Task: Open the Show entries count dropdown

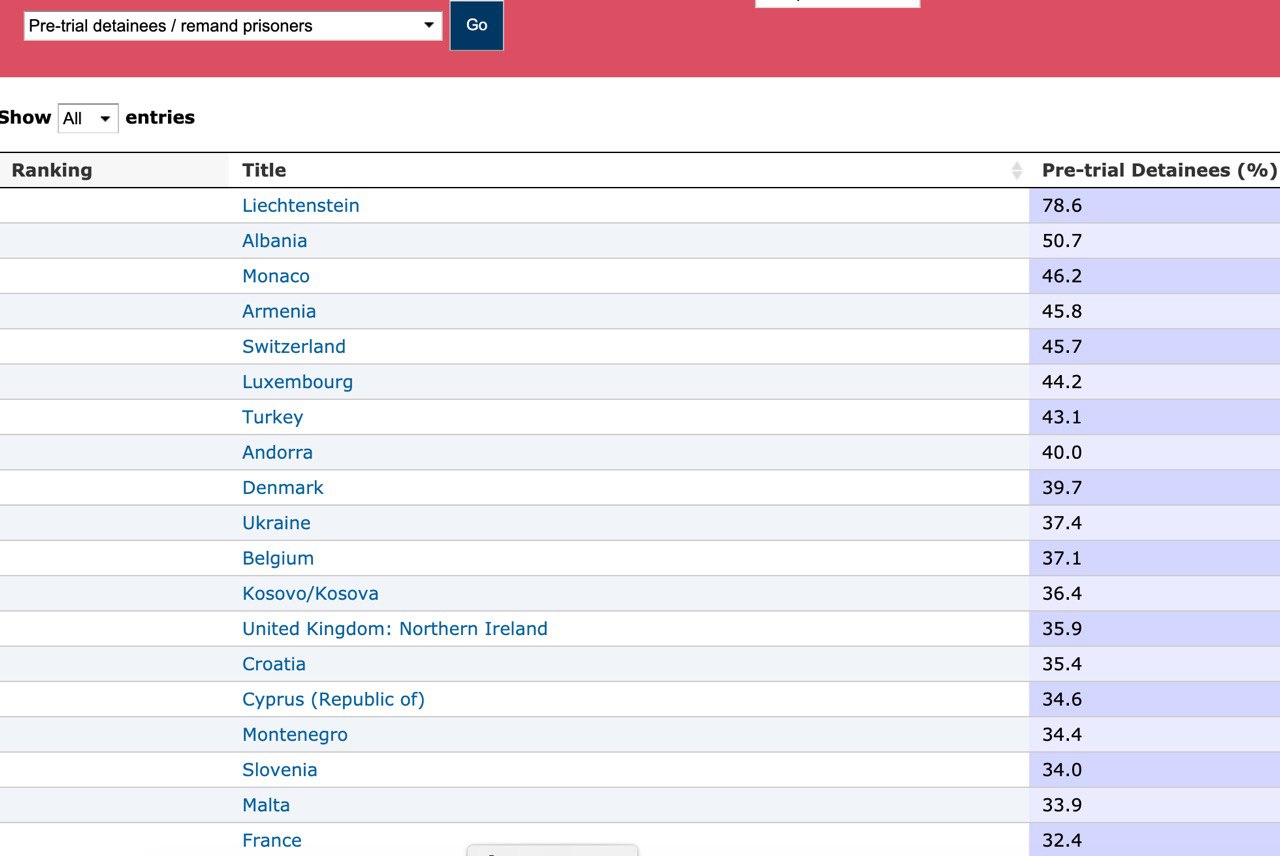Action: pyautogui.click(x=88, y=118)
